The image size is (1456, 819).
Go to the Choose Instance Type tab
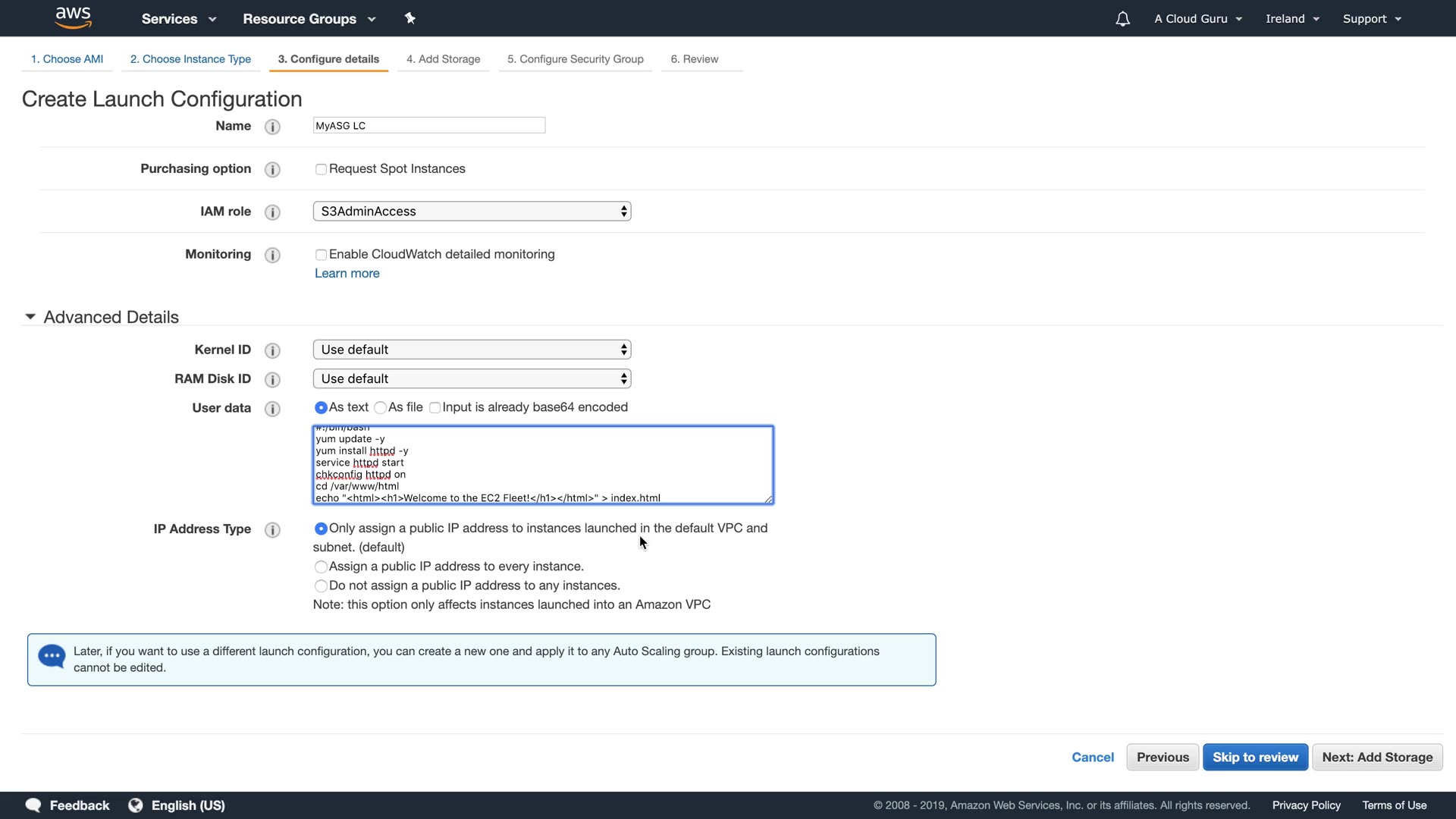(190, 59)
